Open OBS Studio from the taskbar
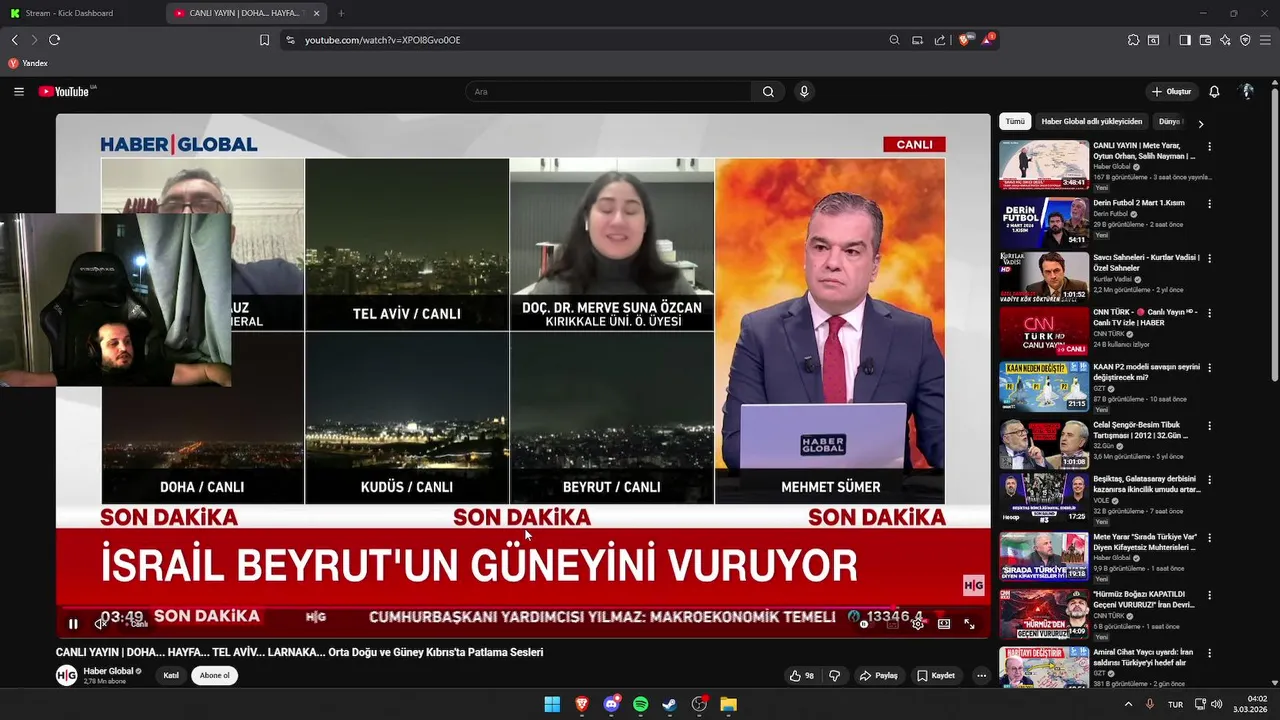 point(699,704)
